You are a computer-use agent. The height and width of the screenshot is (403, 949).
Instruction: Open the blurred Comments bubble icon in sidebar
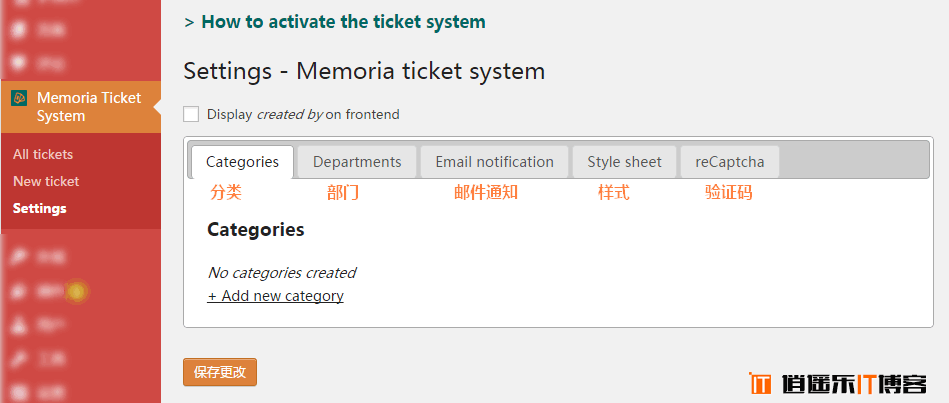pyautogui.click(x=20, y=62)
